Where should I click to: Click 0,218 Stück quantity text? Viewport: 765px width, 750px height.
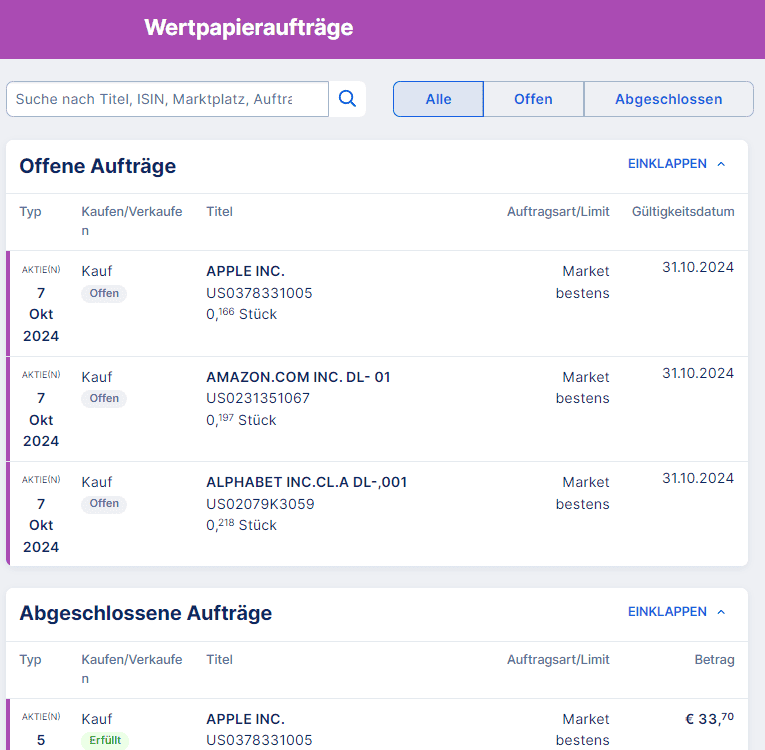tap(242, 525)
